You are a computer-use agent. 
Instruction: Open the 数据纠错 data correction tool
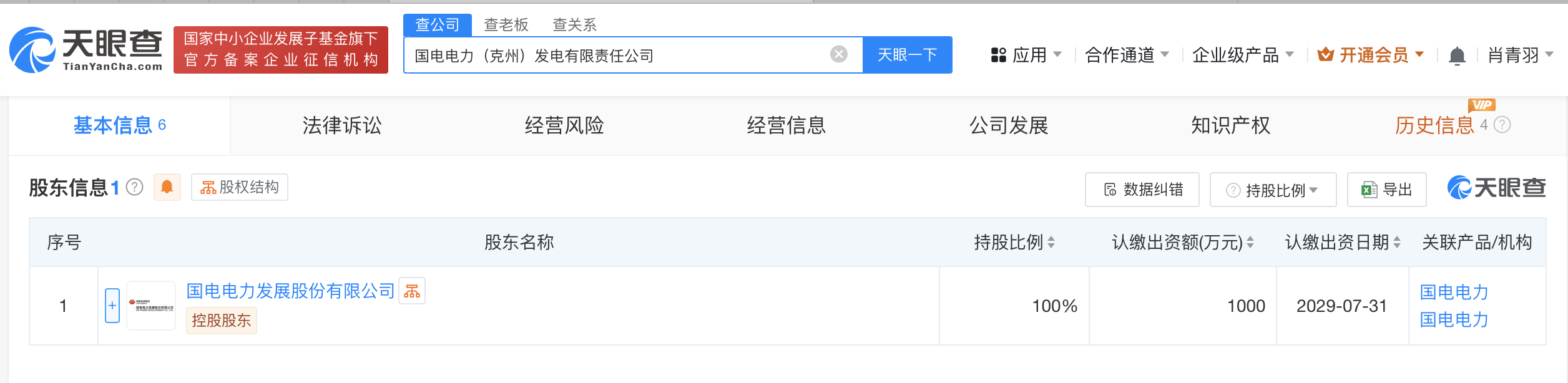coord(1141,190)
